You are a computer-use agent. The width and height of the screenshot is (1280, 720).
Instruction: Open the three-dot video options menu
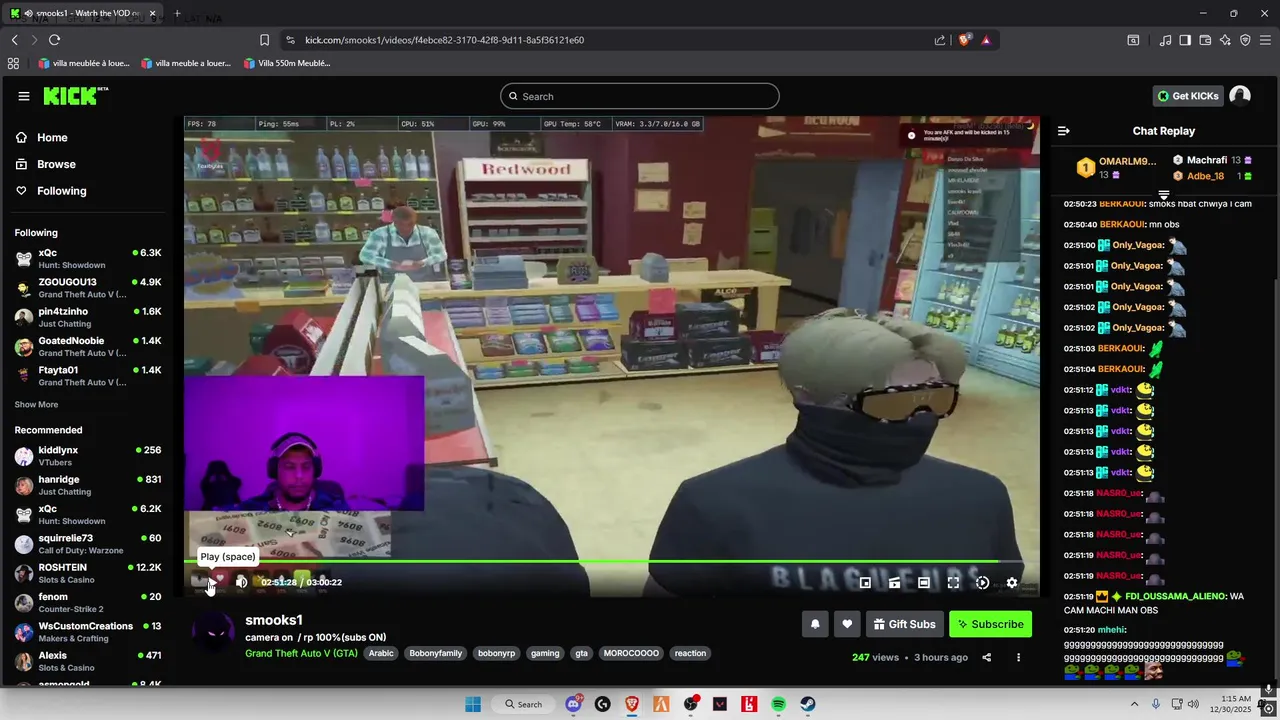pos(1018,657)
